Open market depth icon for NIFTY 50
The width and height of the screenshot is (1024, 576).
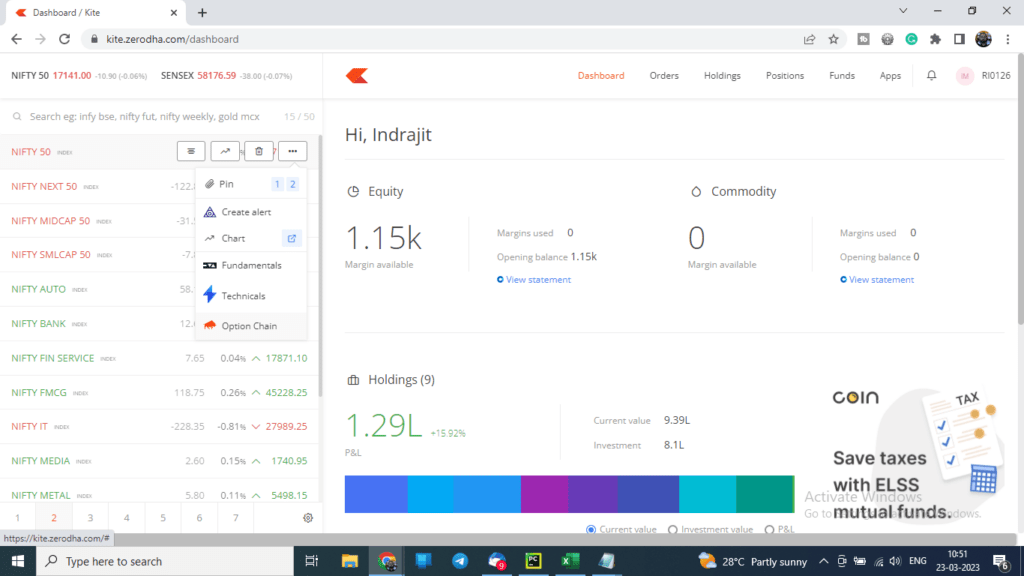click(x=191, y=152)
